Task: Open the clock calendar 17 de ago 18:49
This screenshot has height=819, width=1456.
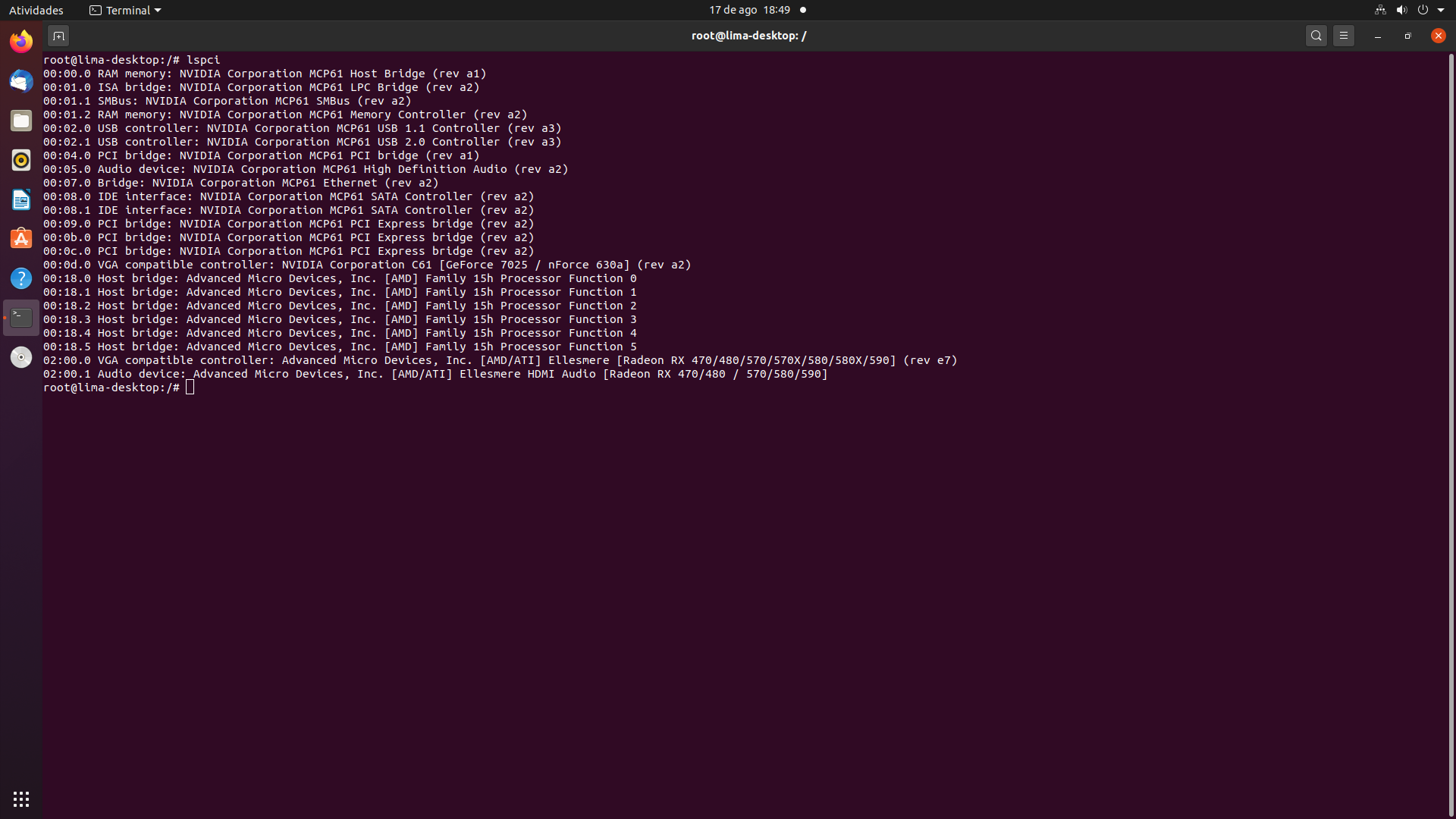Action: [x=749, y=10]
